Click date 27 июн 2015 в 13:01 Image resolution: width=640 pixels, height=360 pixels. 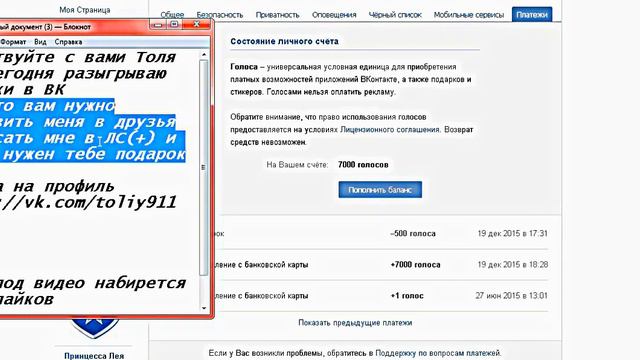[x=511, y=296]
